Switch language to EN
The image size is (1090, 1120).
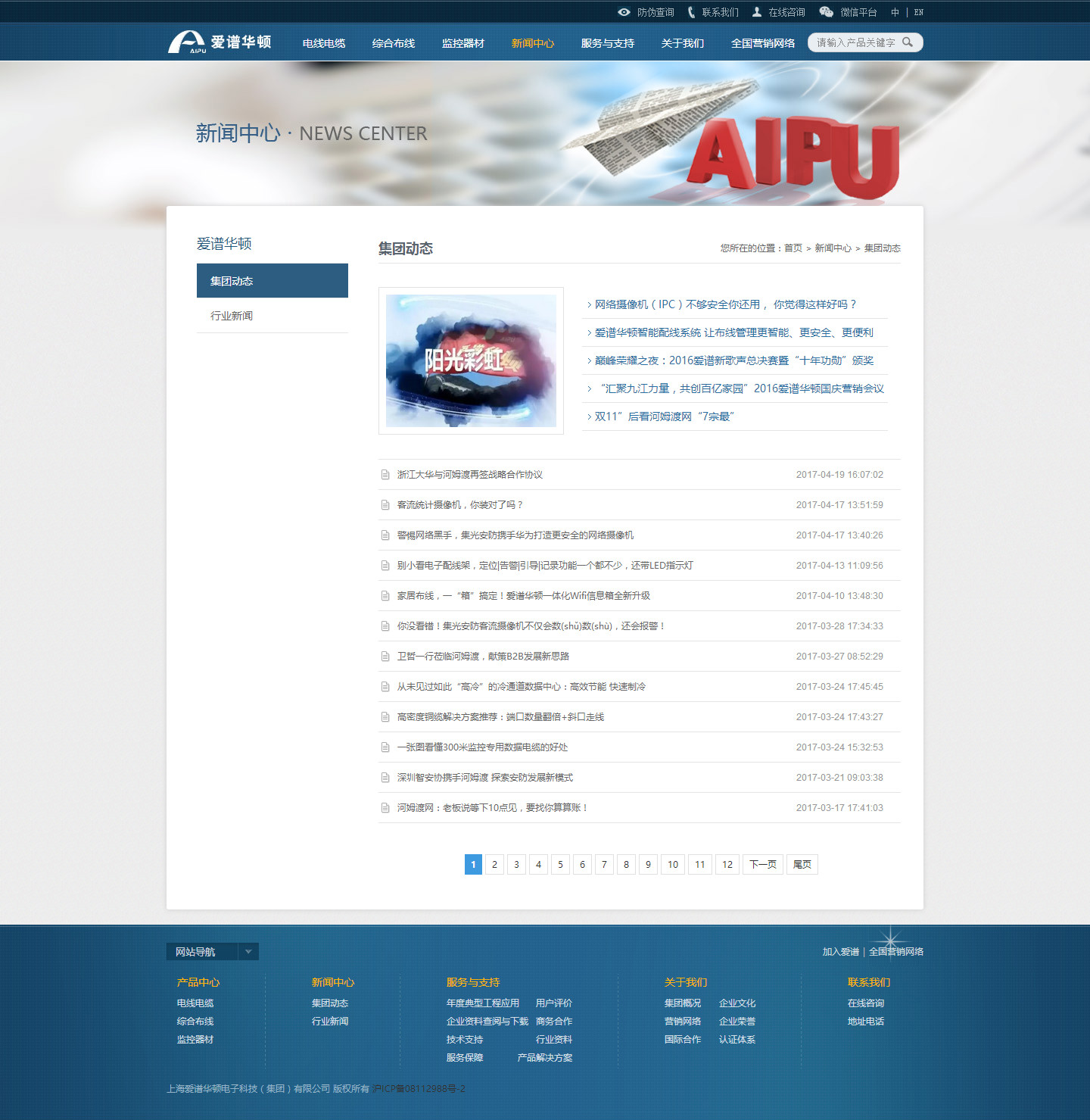coord(919,12)
